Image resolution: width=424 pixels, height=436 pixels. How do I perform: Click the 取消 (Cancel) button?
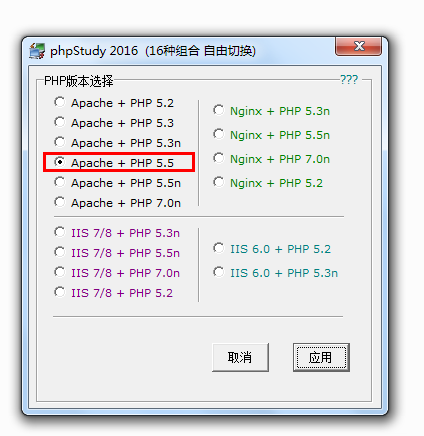point(240,357)
